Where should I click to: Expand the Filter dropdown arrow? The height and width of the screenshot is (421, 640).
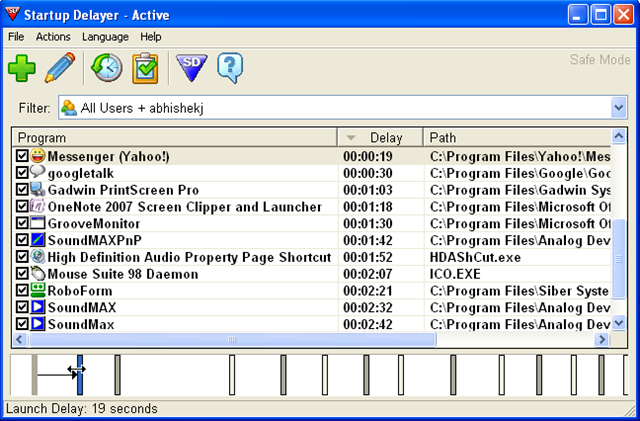coord(619,108)
